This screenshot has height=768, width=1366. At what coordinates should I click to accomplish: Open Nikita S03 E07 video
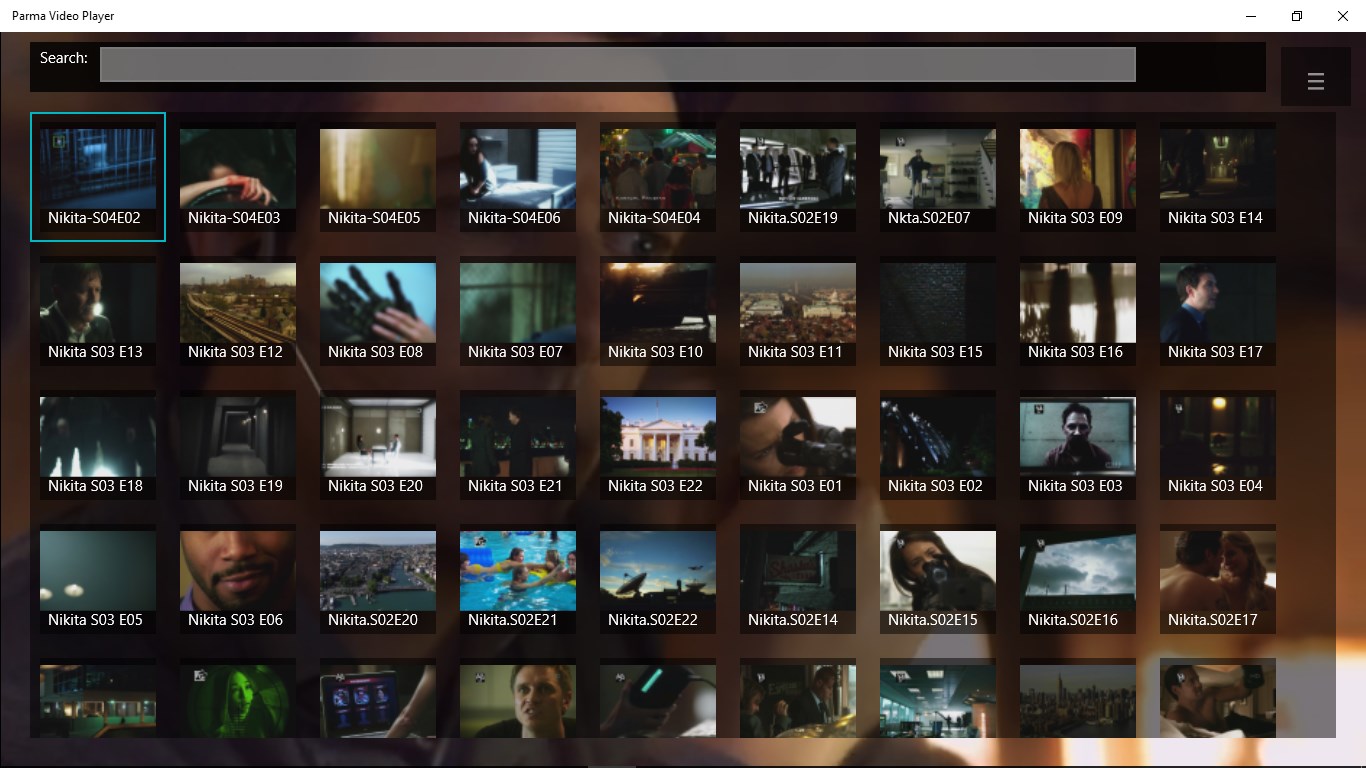518,311
